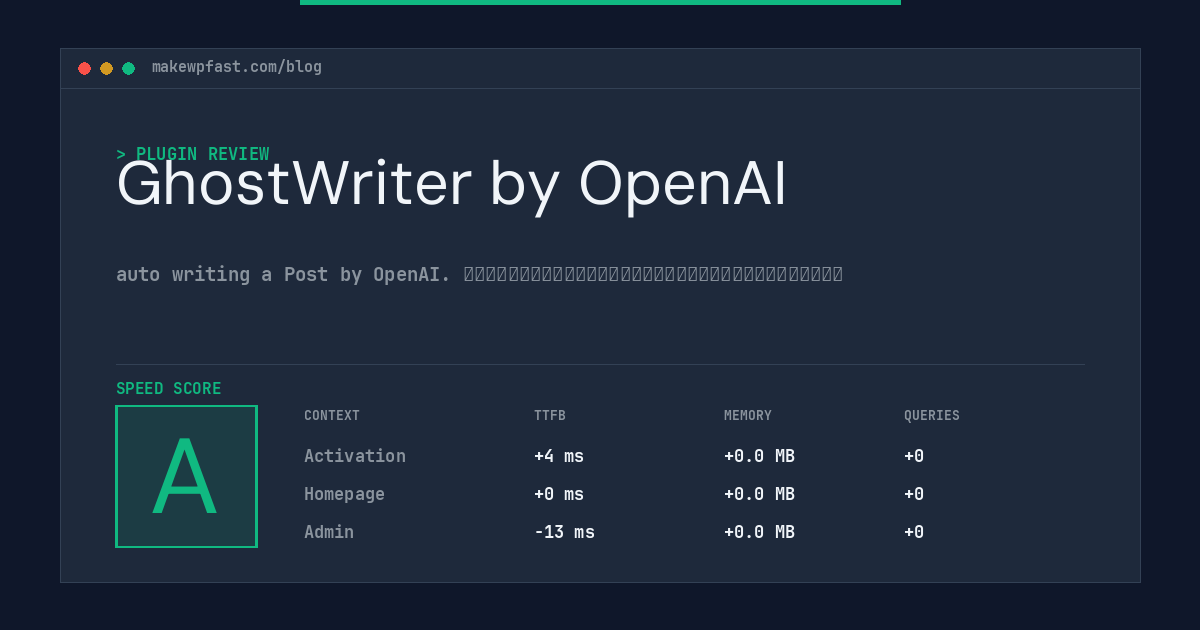
Task: Click the 'Activation' row label
Action: 355,456
